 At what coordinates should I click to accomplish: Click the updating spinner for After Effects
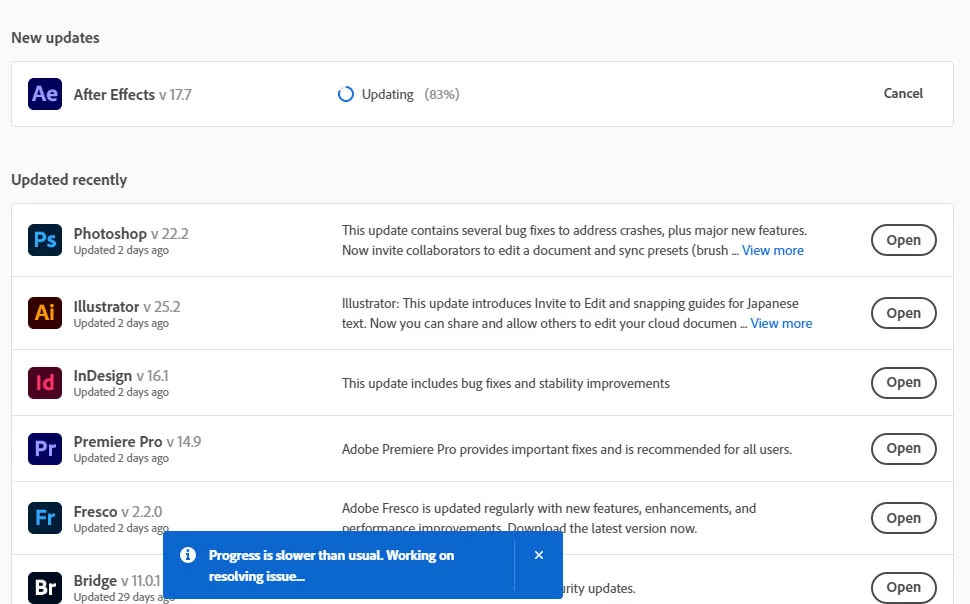(x=346, y=94)
